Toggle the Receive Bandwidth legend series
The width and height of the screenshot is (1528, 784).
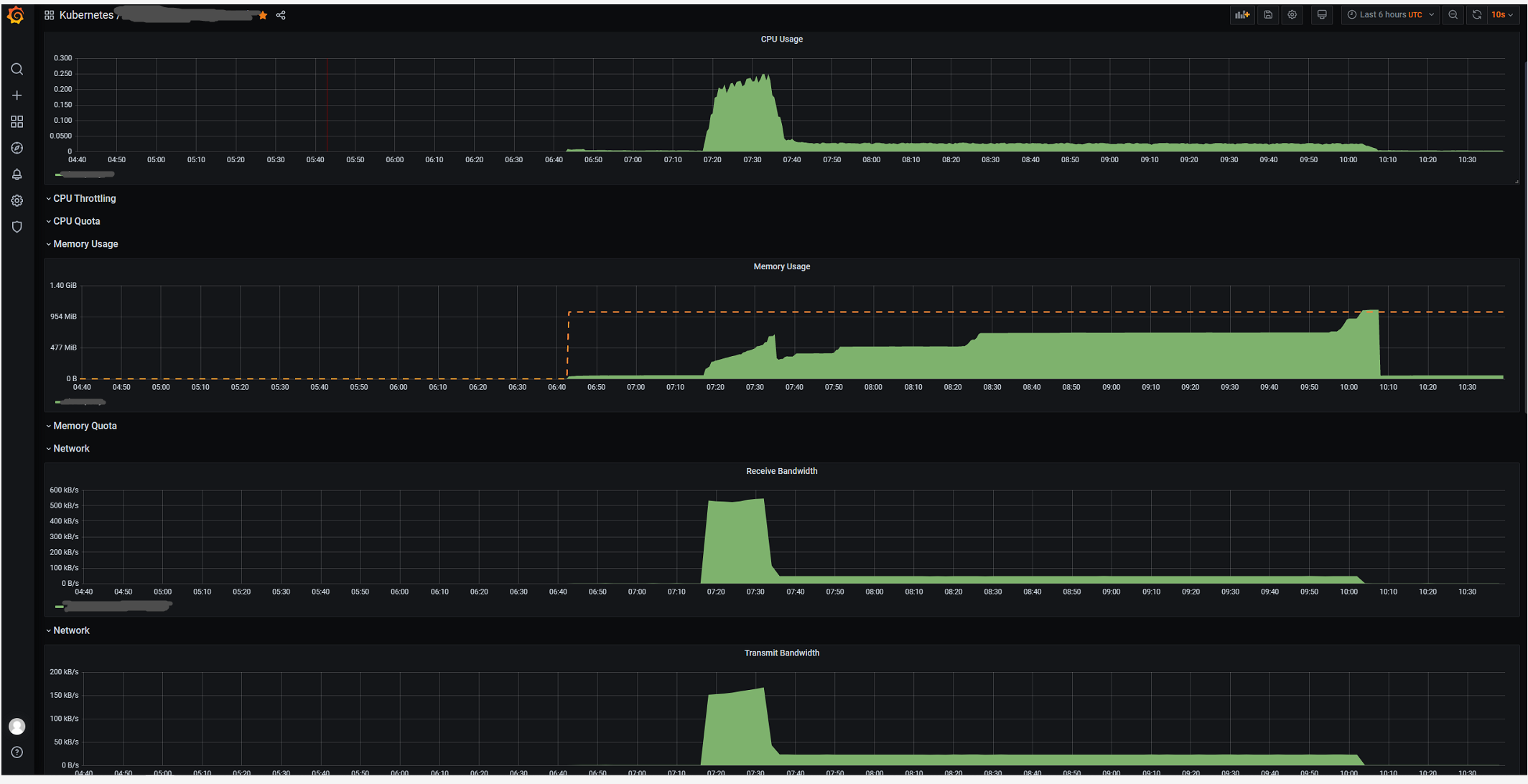(115, 605)
